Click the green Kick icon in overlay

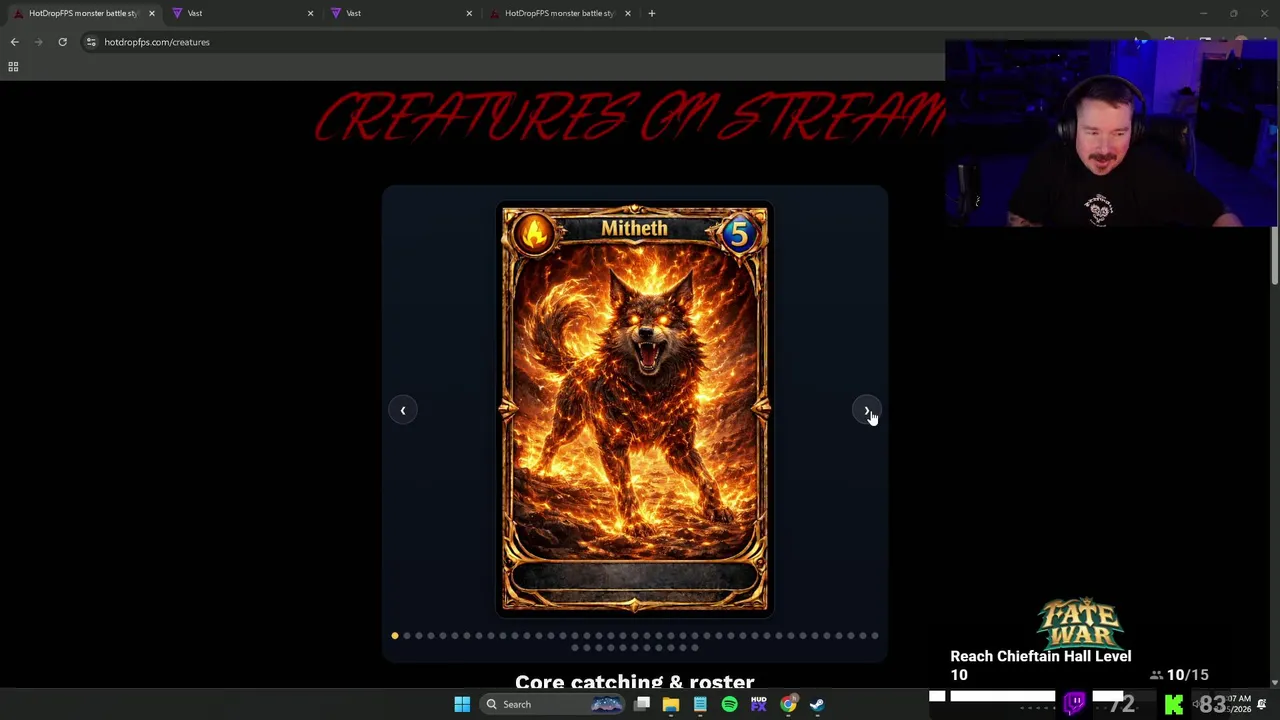click(x=1174, y=705)
